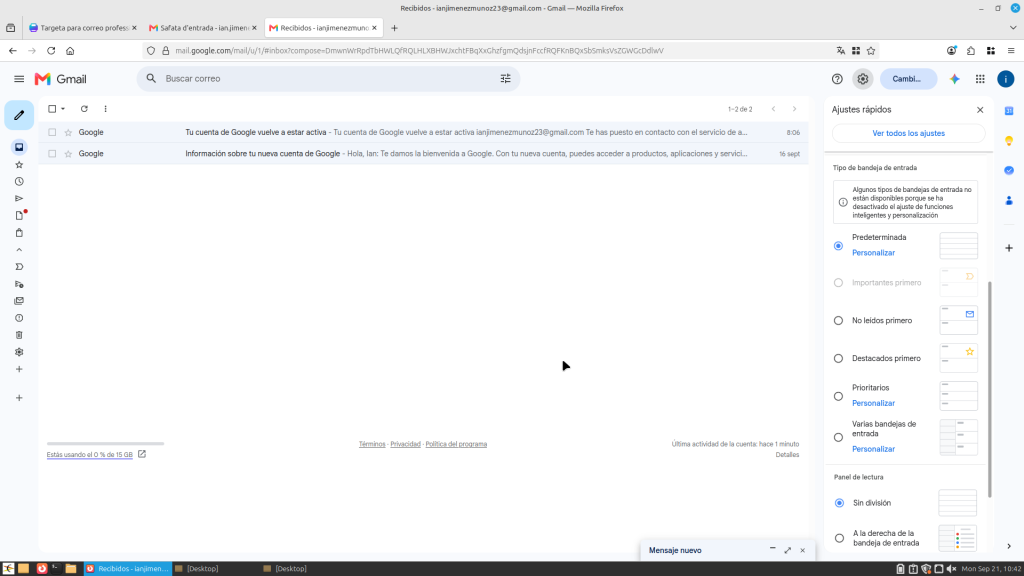
Task: Open the Gemini sparkle icon
Action: coord(955,79)
